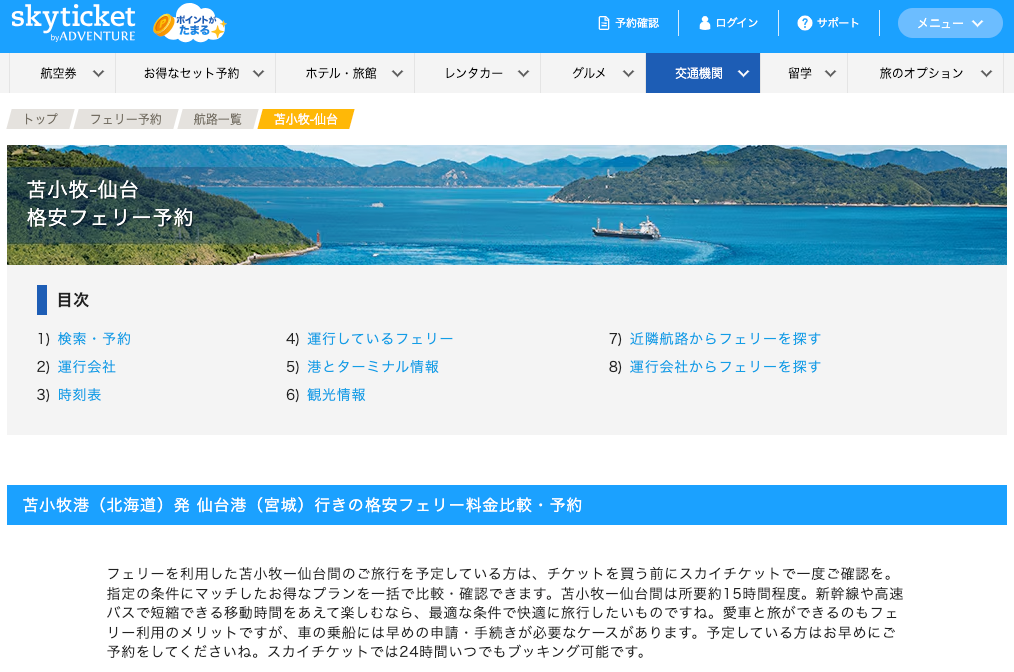Viewport: 1014px width, 672px height.
Task: Expand the 航空券 navigation menu
Action: 71,73
